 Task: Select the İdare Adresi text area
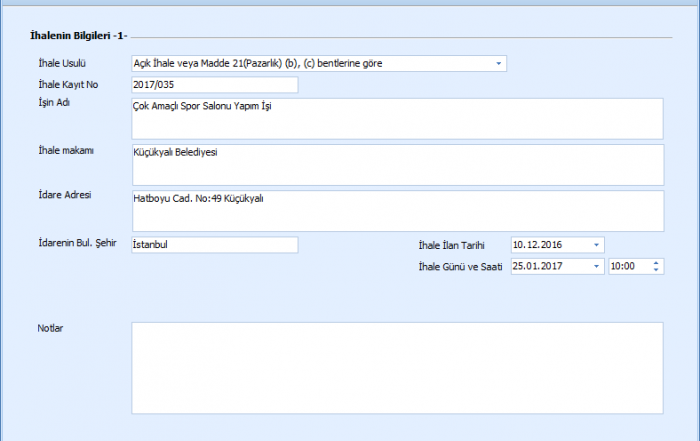tap(396, 210)
